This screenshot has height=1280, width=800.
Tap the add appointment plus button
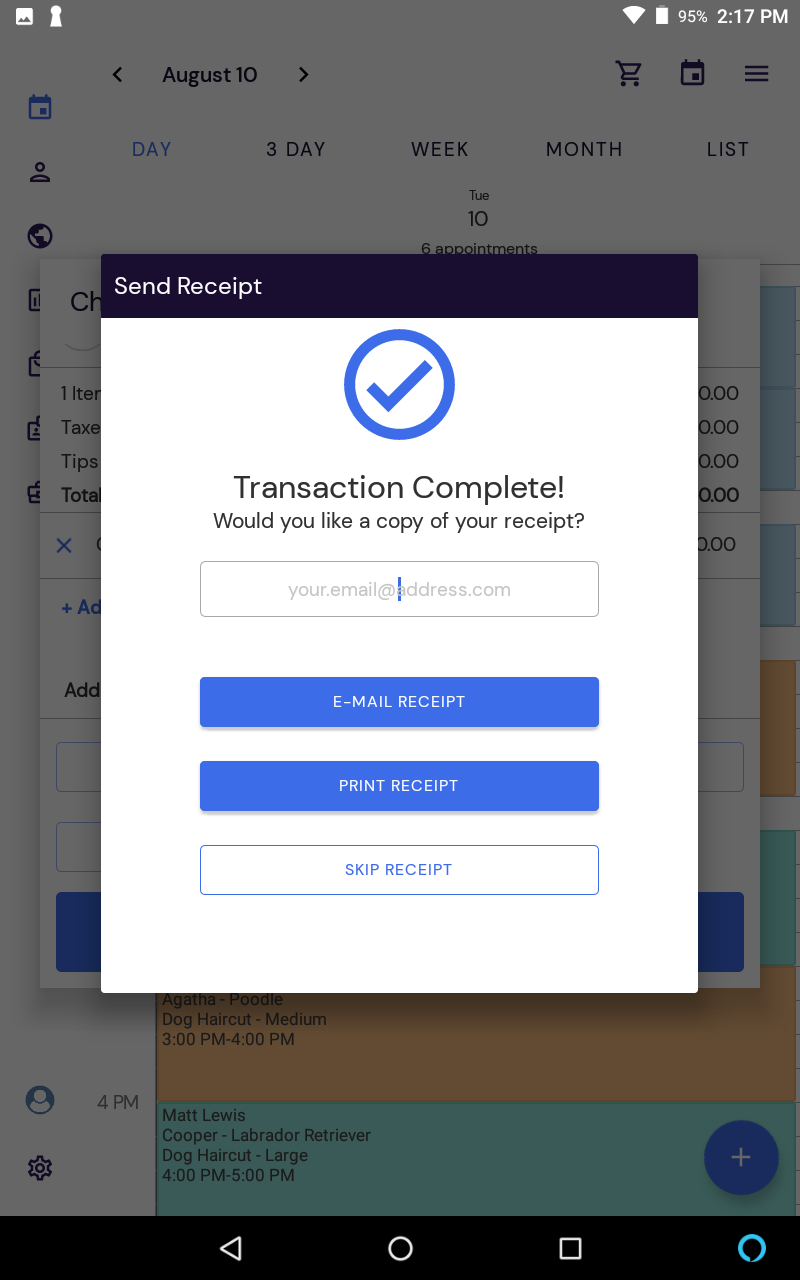click(741, 1157)
